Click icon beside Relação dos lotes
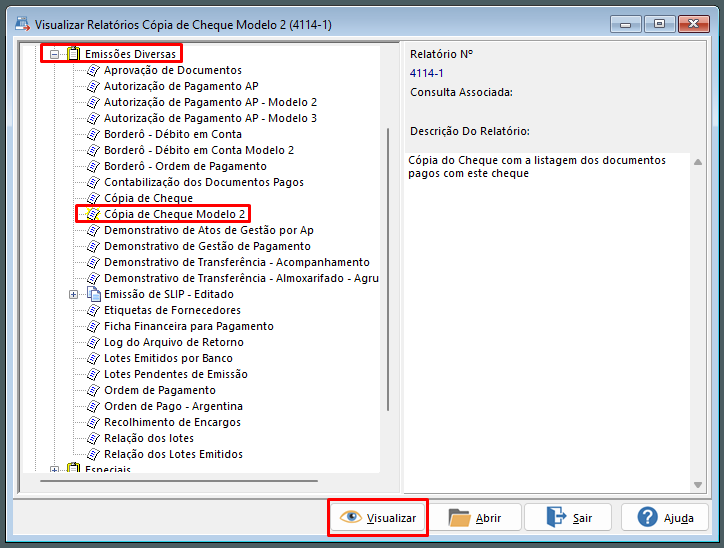 tap(94, 438)
